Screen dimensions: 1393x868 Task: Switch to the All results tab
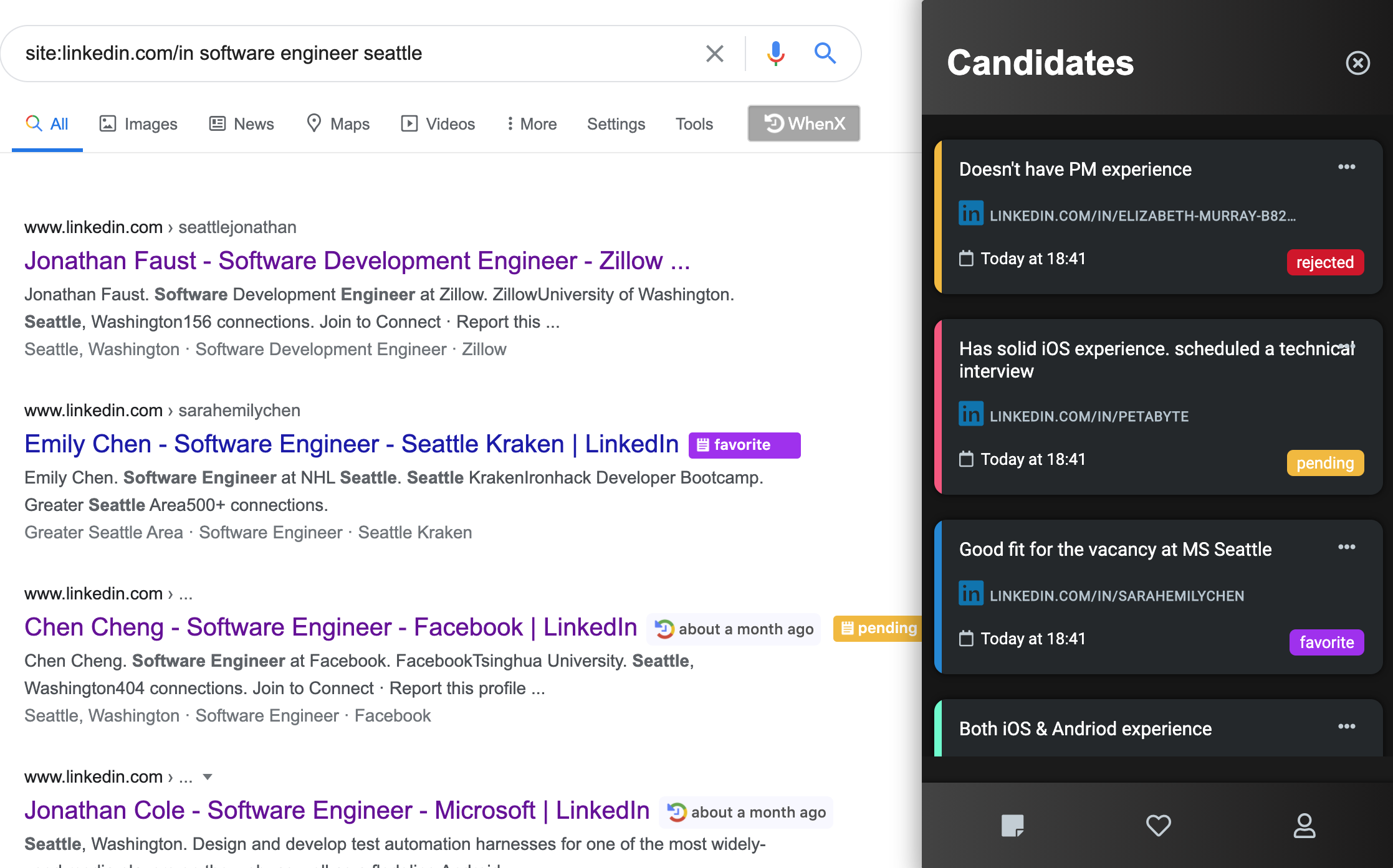pos(47,124)
